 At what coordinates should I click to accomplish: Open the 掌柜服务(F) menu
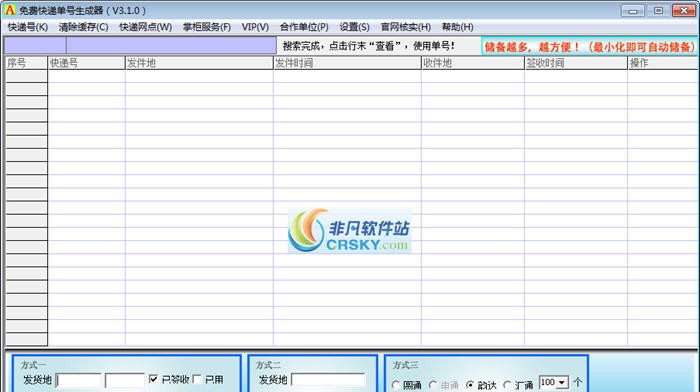coord(207,27)
